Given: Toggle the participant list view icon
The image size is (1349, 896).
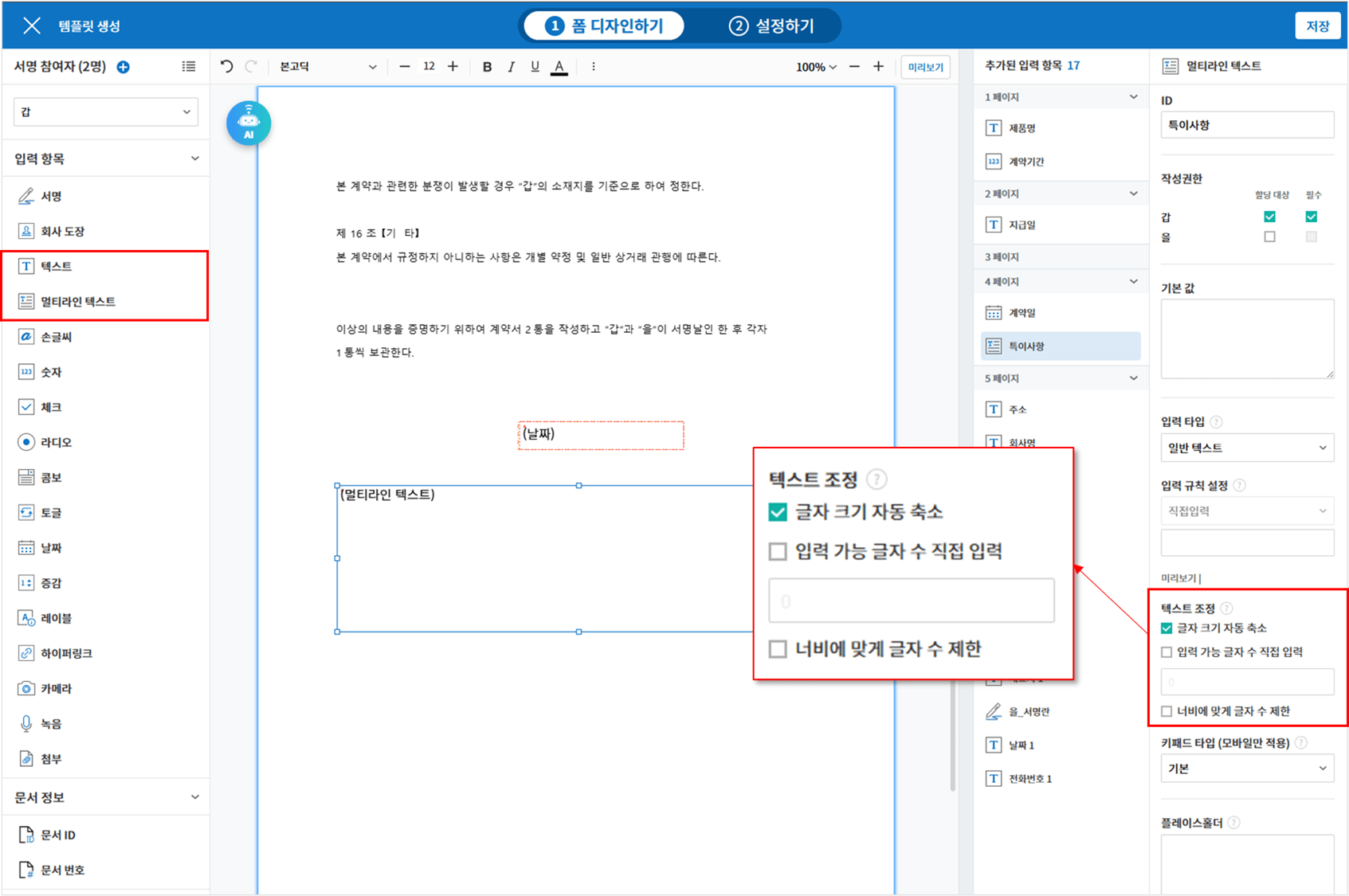Looking at the screenshot, I should click(x=189, y=67).
